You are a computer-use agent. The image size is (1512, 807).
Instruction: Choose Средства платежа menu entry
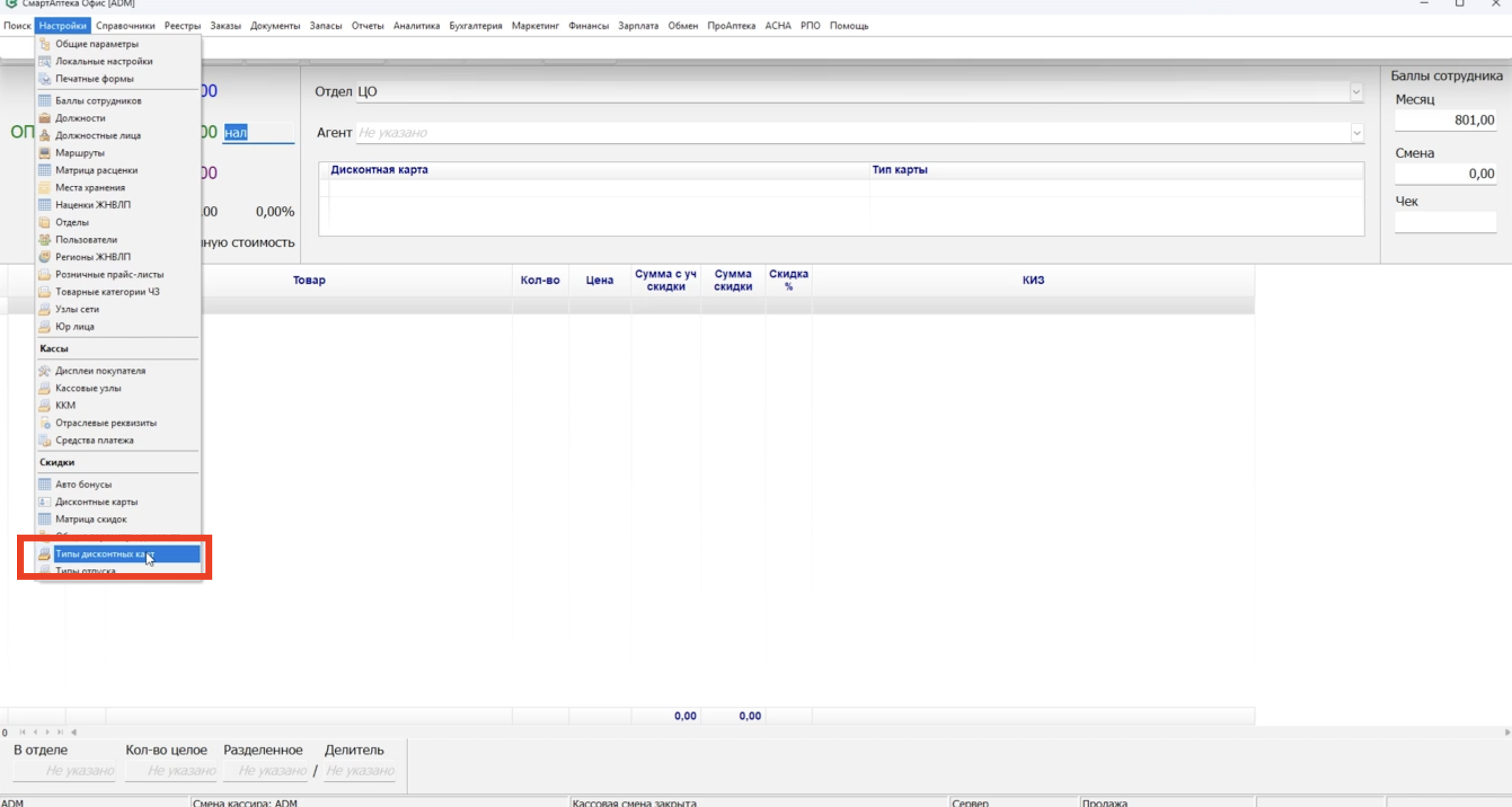tap(95, 440)
